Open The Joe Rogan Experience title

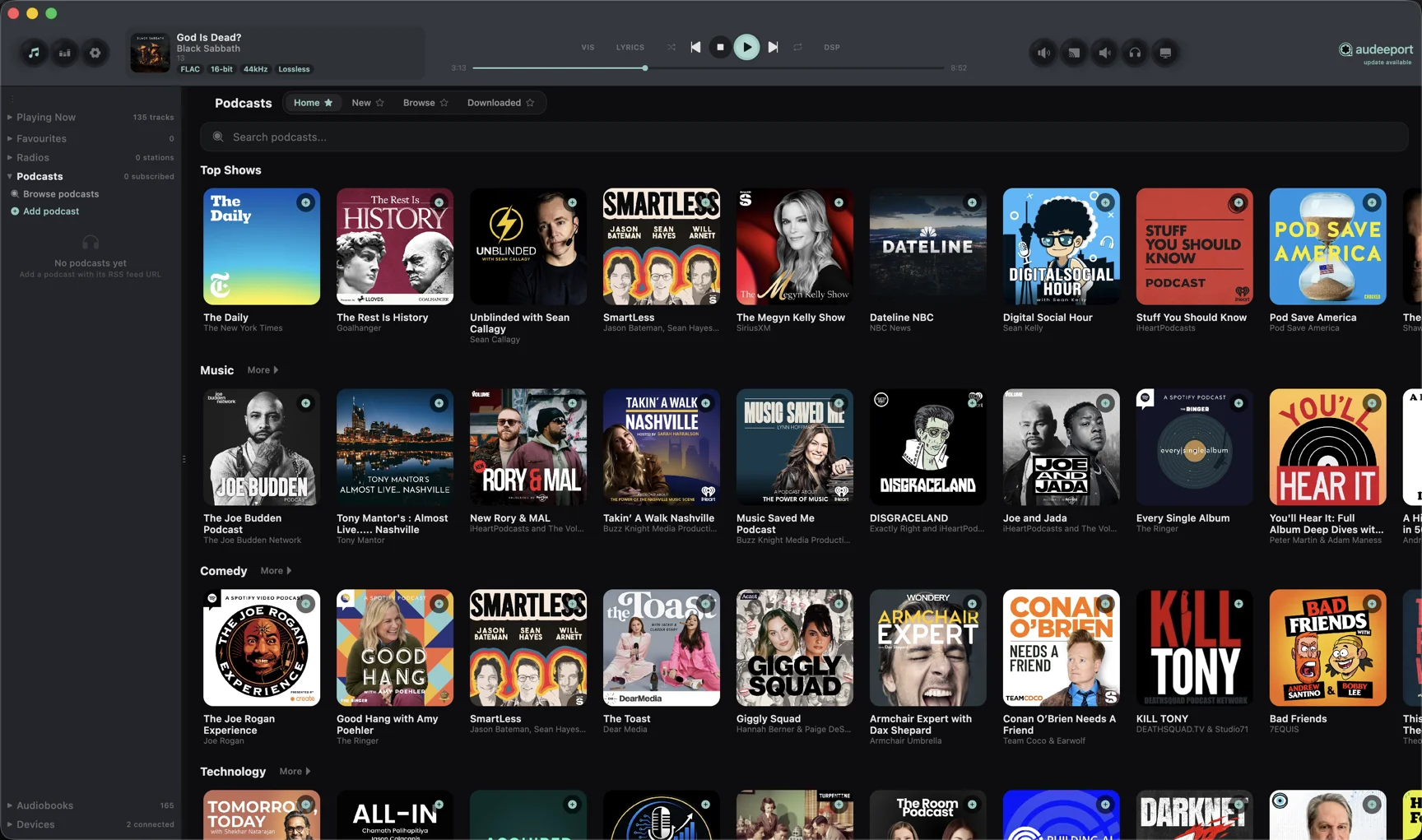[239, 724]
